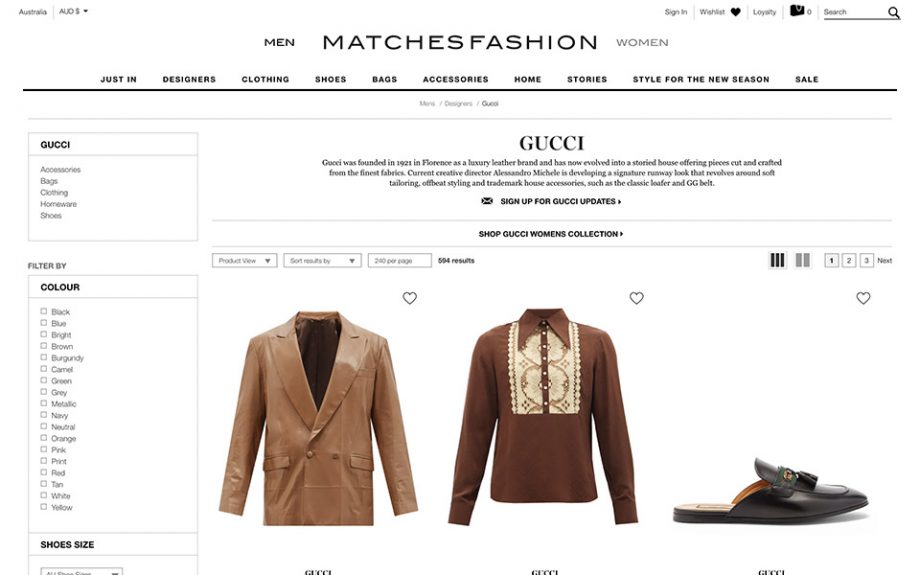Screen dimensions: 920x575
Task: Select the SALE menu item
Action: click(x=807, y=79)
